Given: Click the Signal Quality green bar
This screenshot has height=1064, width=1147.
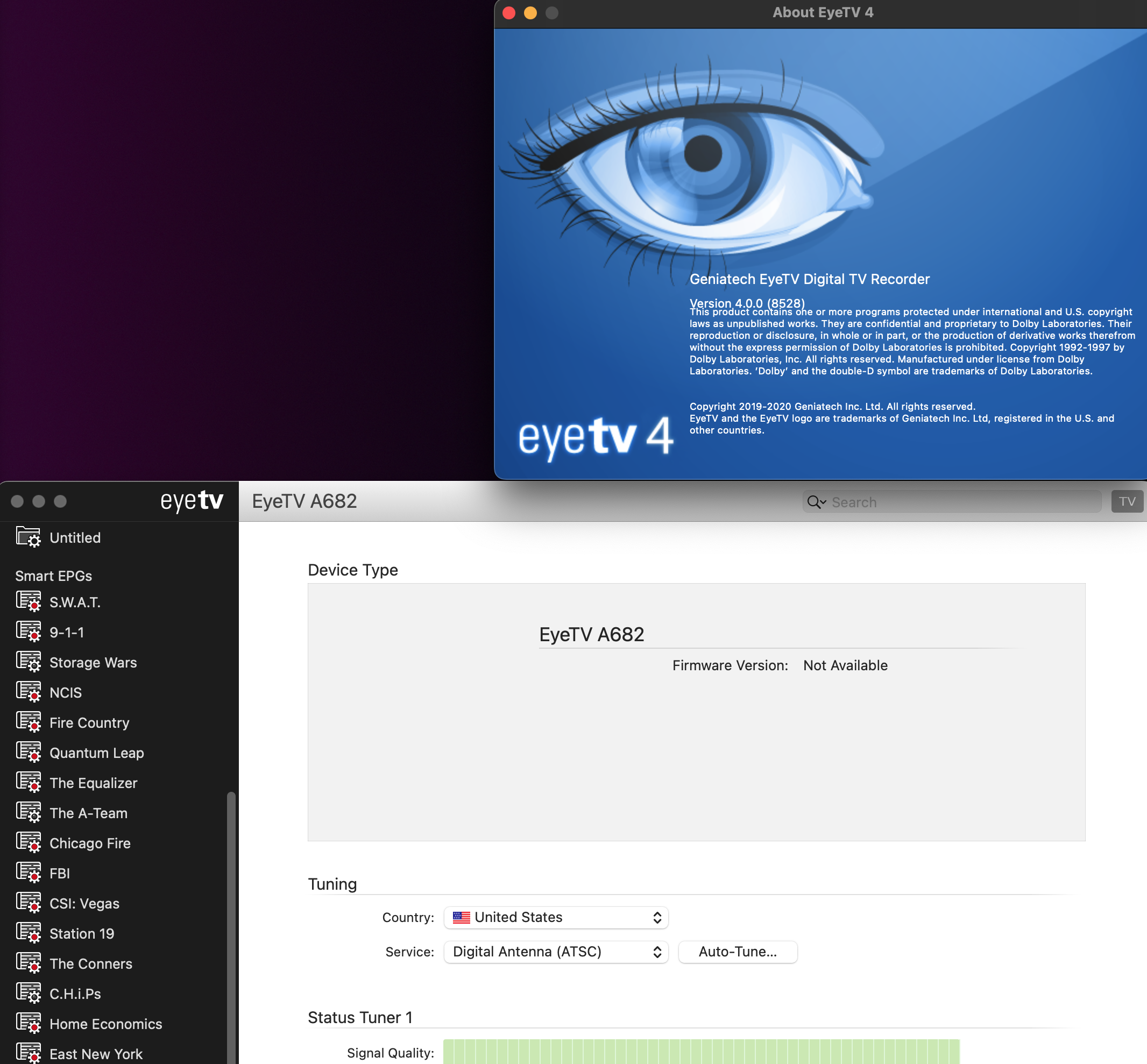Looking at the screenshot, I should tap(701, 1051).
